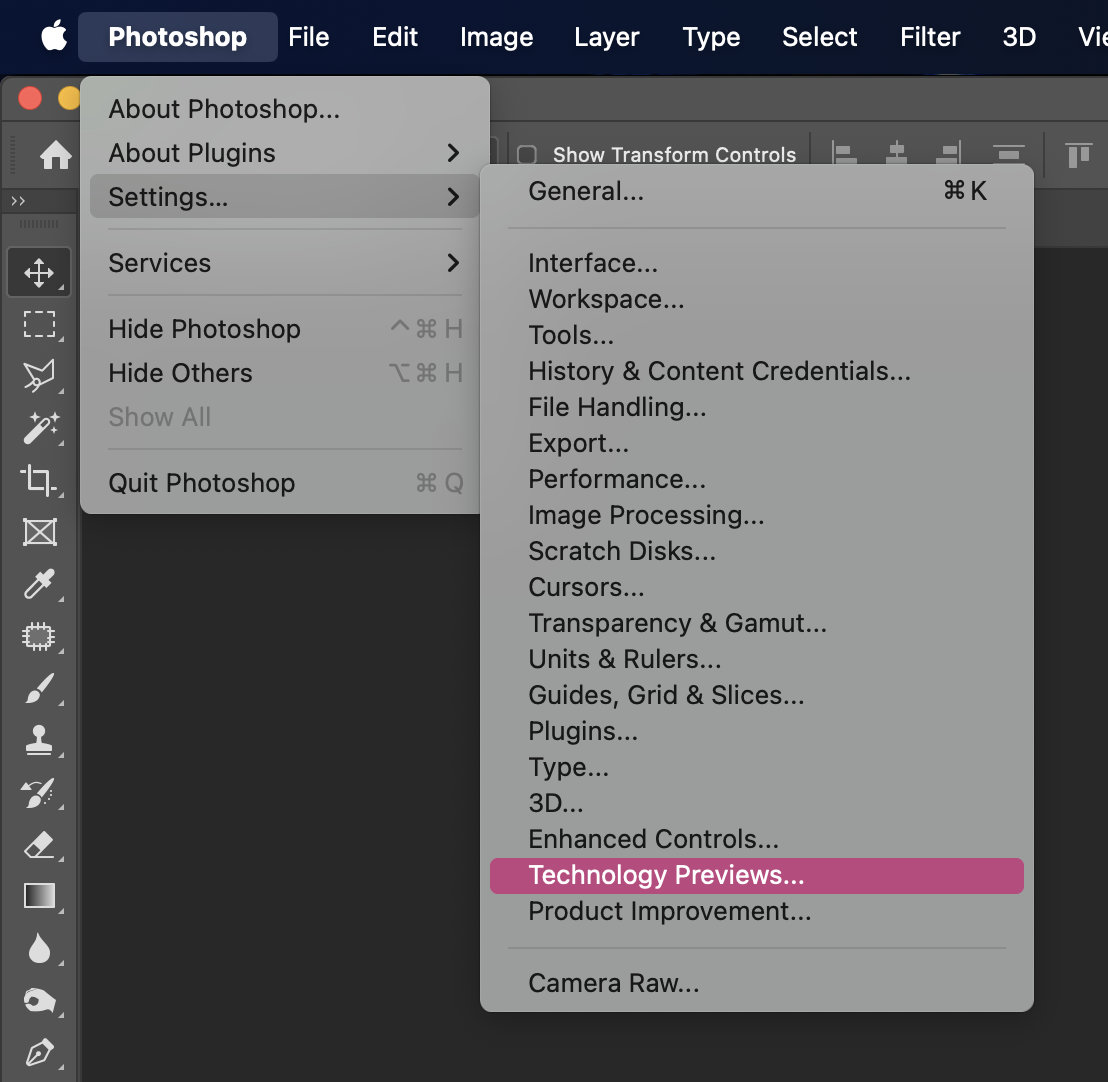The height and width of the screenshot is (1082, 1108).
Task: Open Scratch Disks... settings
Action: click(x=757, y=551)
